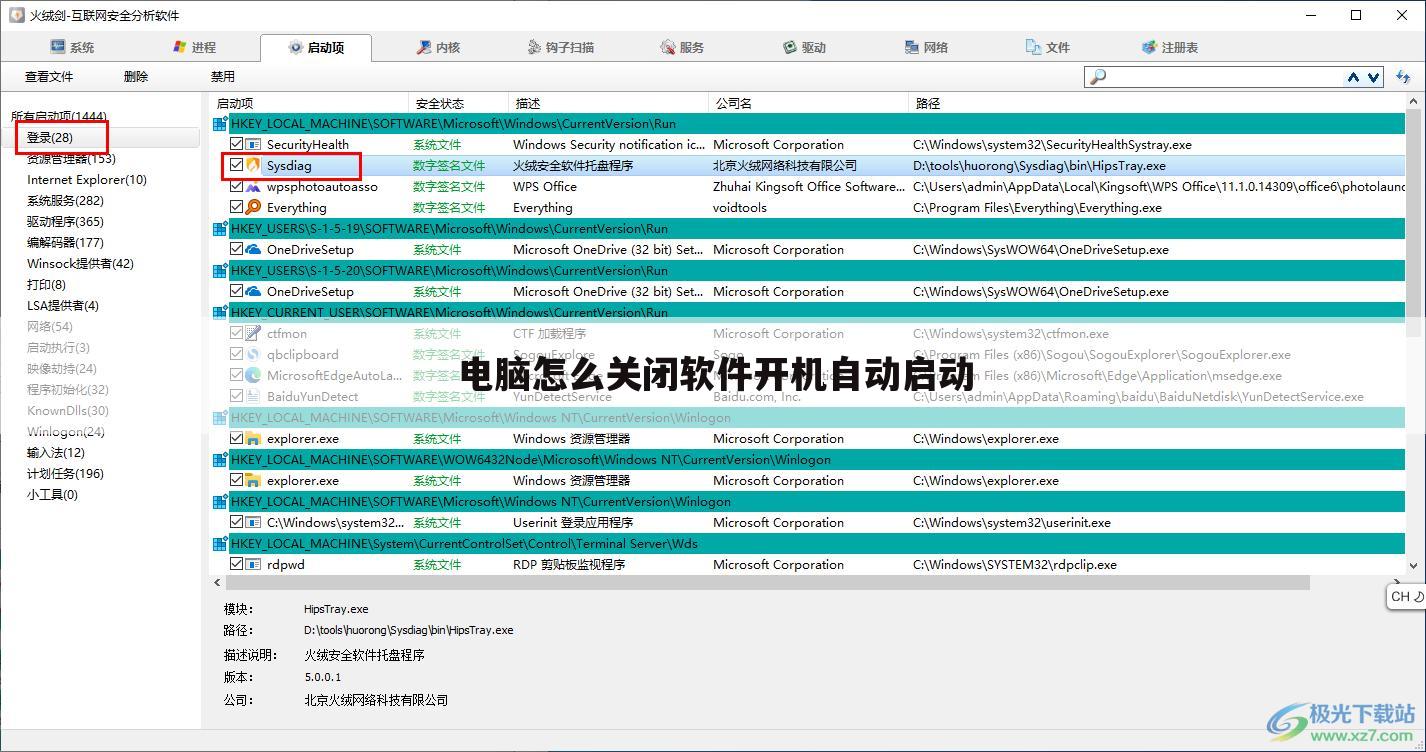Uncheck the SecurityHealth startup entry
1426x752 pixels.
point(236,145)
